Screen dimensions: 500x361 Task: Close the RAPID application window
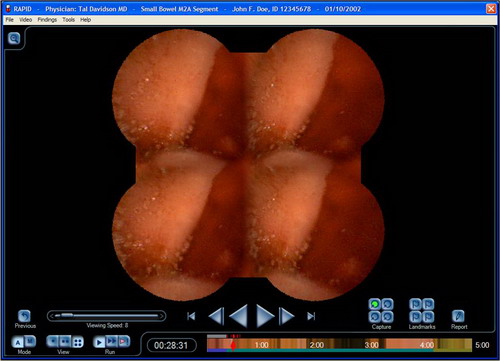click(491, 9)
